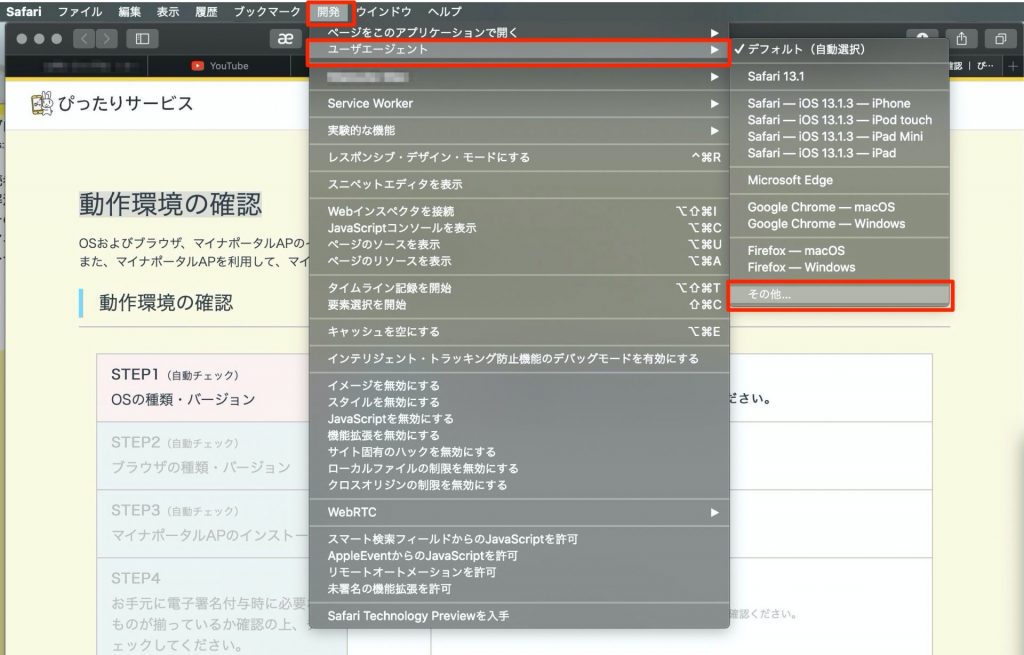1024x655 pixels.
Task: Select Firefox — macOS user agent
Action: 839,251
